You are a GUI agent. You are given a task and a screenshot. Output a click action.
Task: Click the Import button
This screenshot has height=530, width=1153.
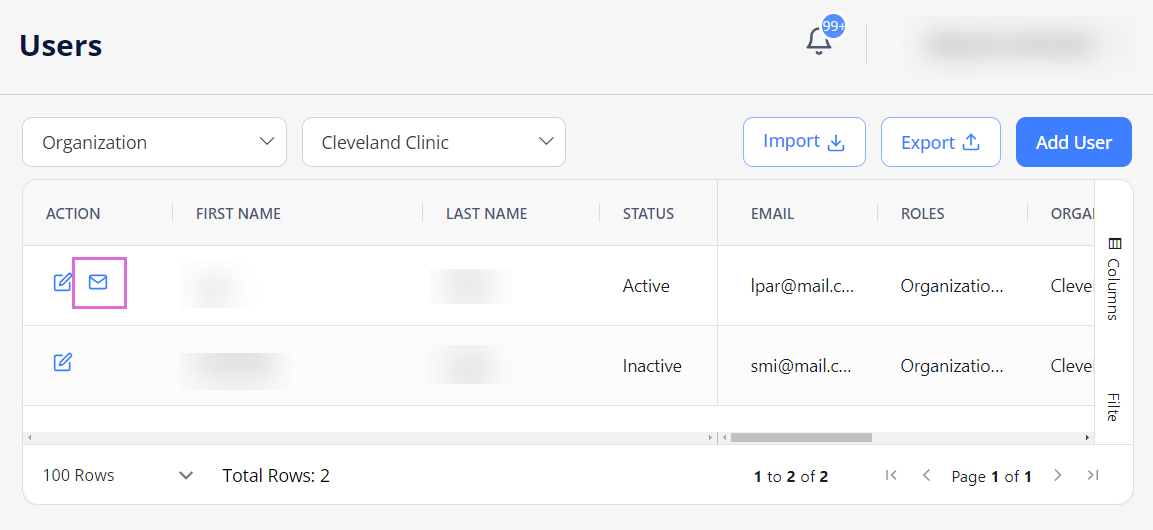804,142
